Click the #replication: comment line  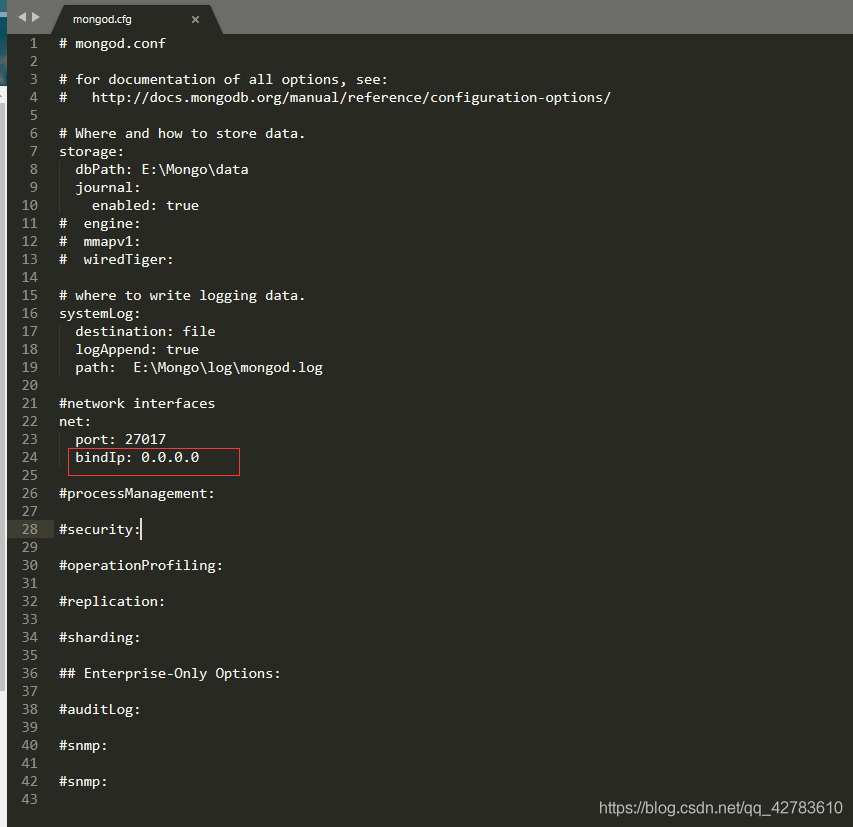112,601
